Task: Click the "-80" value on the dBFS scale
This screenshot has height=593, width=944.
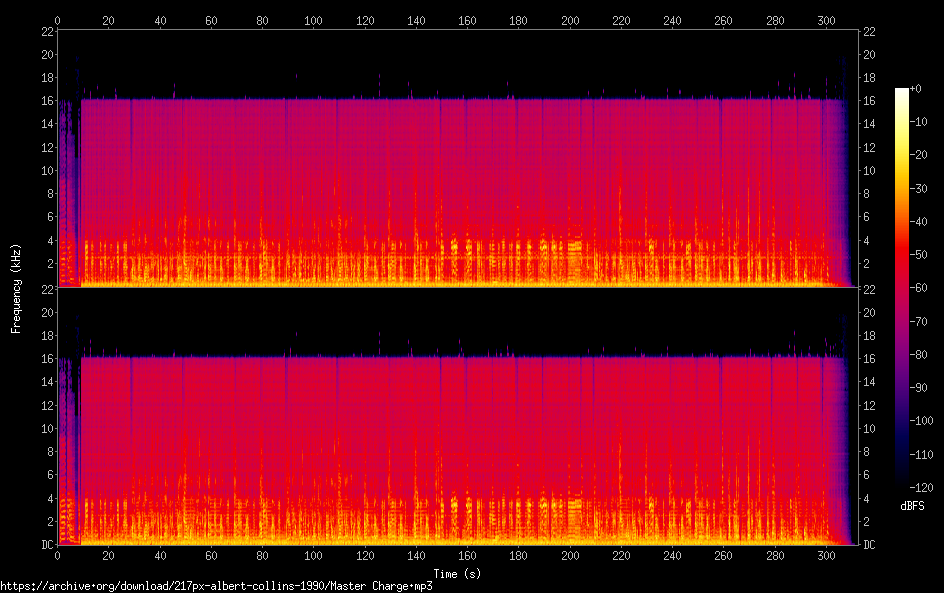Action: pos(919,355)
